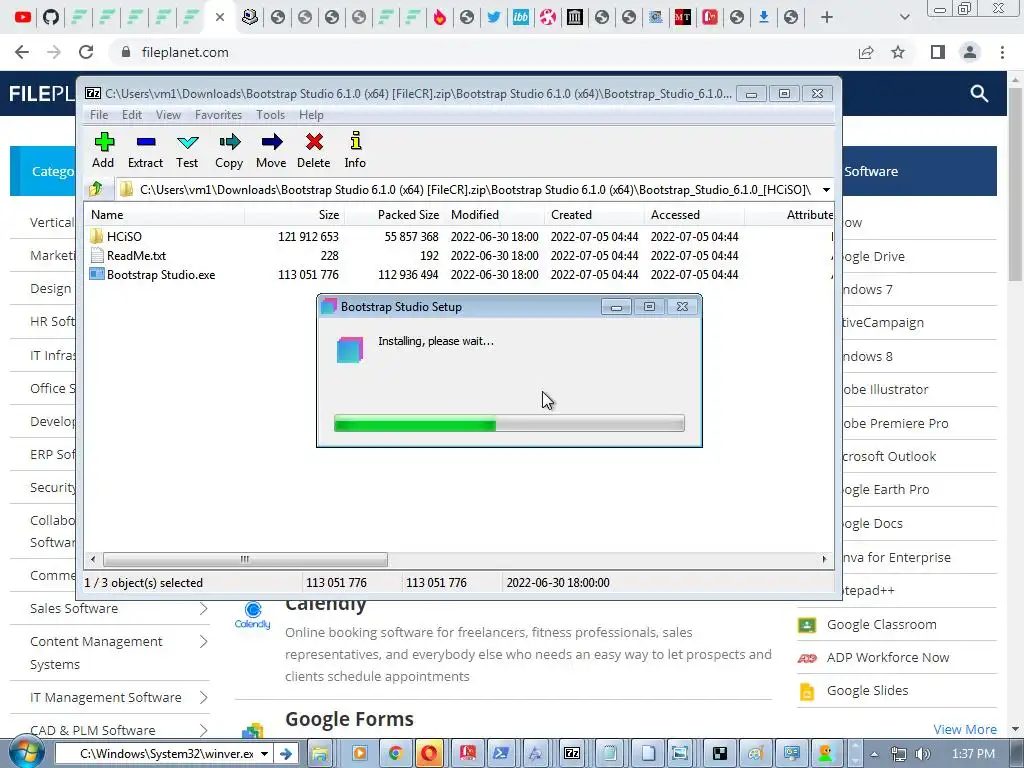Viewport: 1024px width, 768px height.
Task: Click the taskbar address Go arrow
Action: point(285,754)
